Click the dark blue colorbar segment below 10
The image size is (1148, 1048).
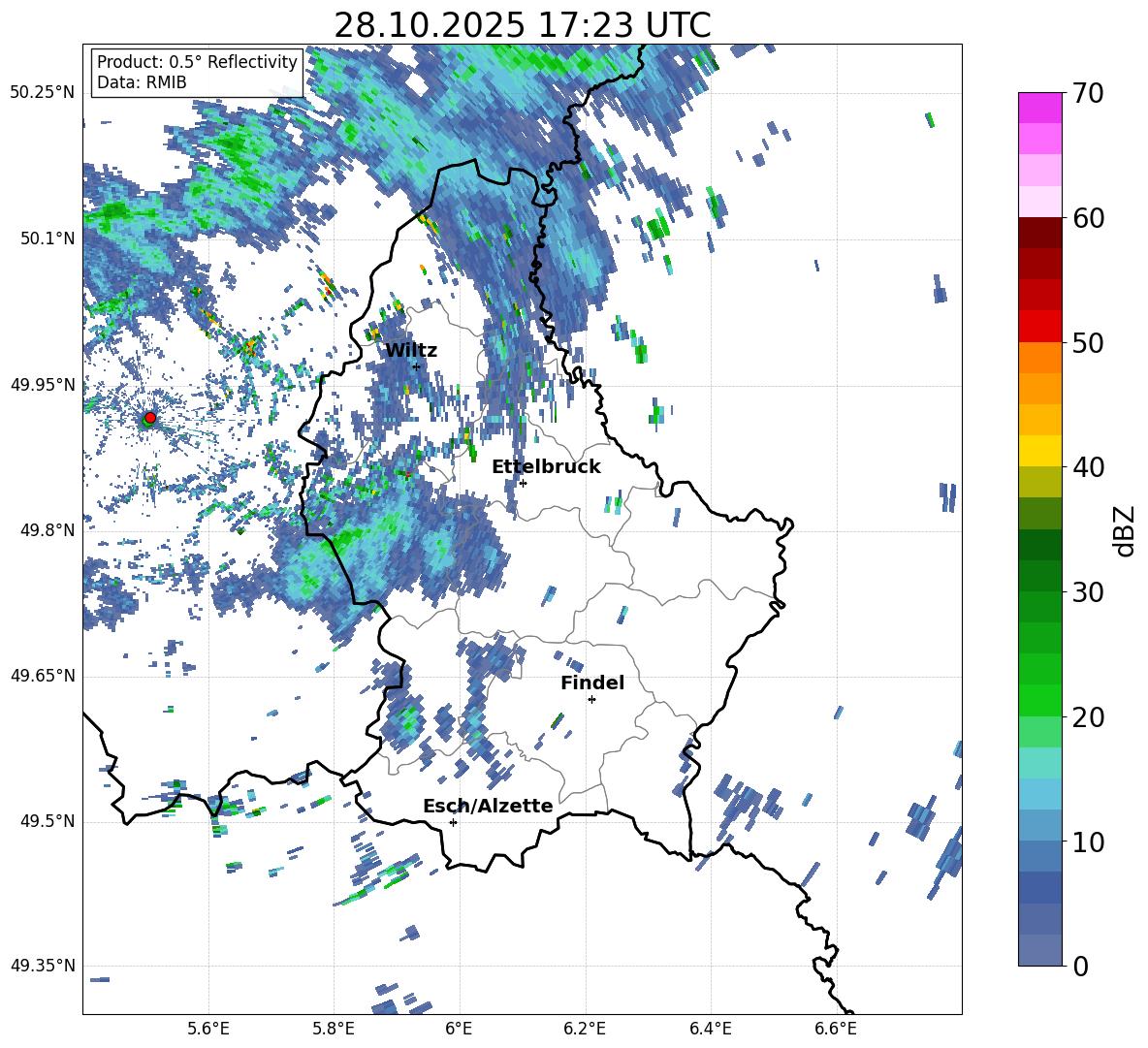coord(1040,888)
